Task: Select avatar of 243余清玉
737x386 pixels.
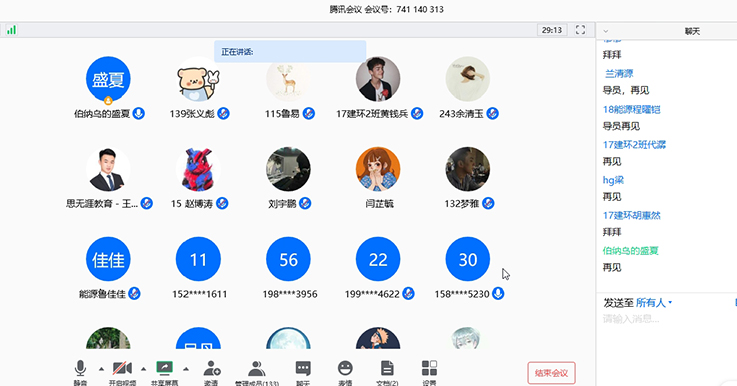Action: (468, 79)
